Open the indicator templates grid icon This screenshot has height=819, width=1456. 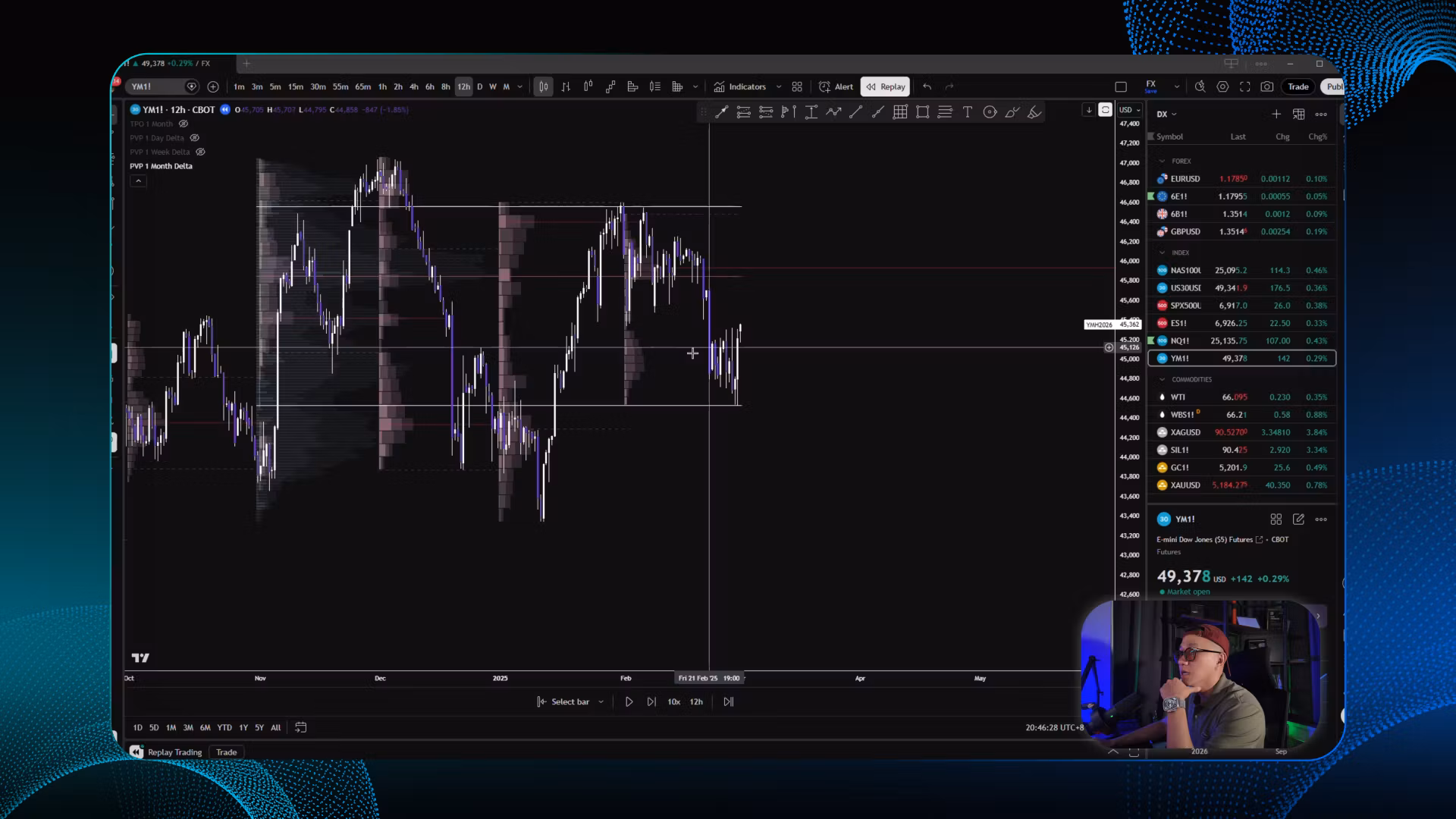point(797,86)
